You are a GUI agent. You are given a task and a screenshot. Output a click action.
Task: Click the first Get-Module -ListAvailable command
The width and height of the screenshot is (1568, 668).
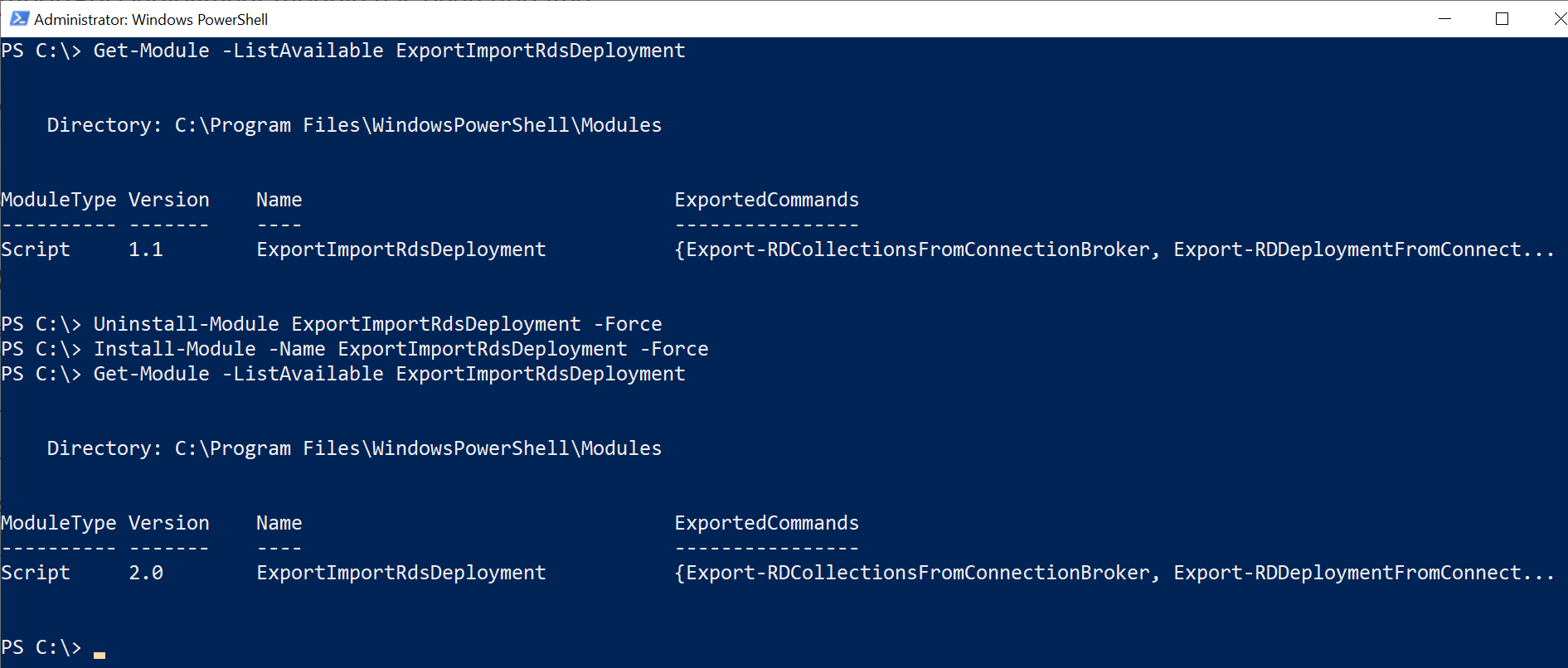pyautogui.click(x=343, y=51)
